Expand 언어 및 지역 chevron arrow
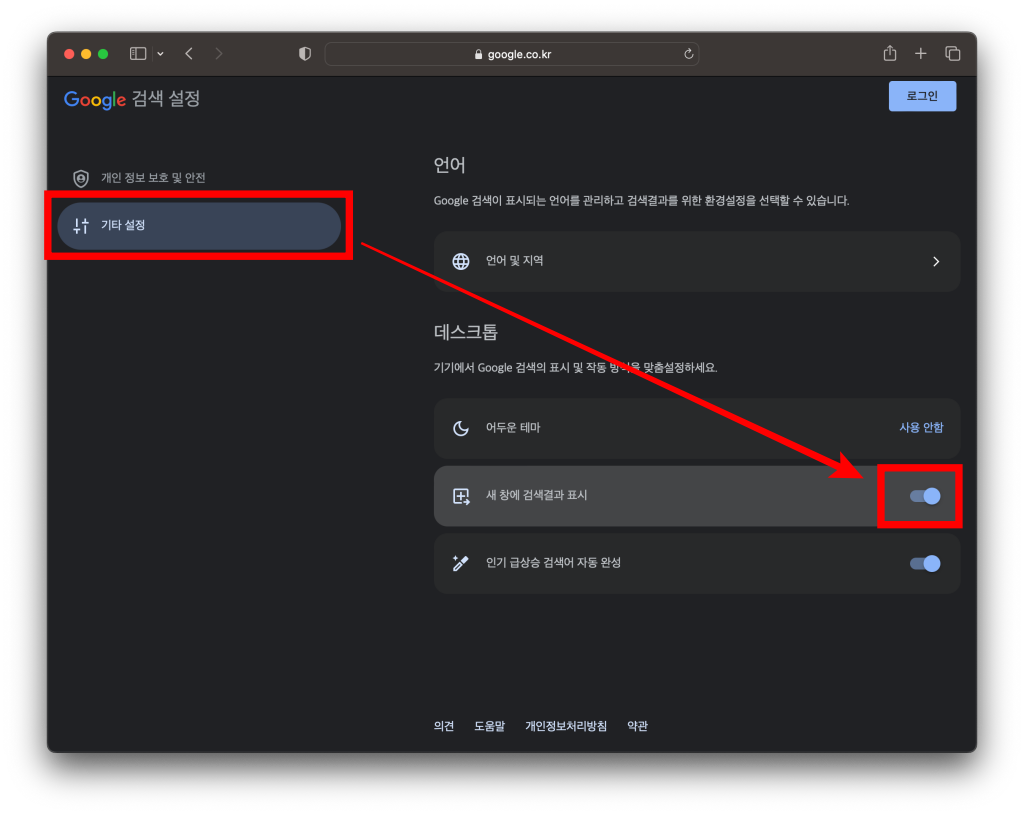This screenshot has height=815, width=1024. coord(936,261)
